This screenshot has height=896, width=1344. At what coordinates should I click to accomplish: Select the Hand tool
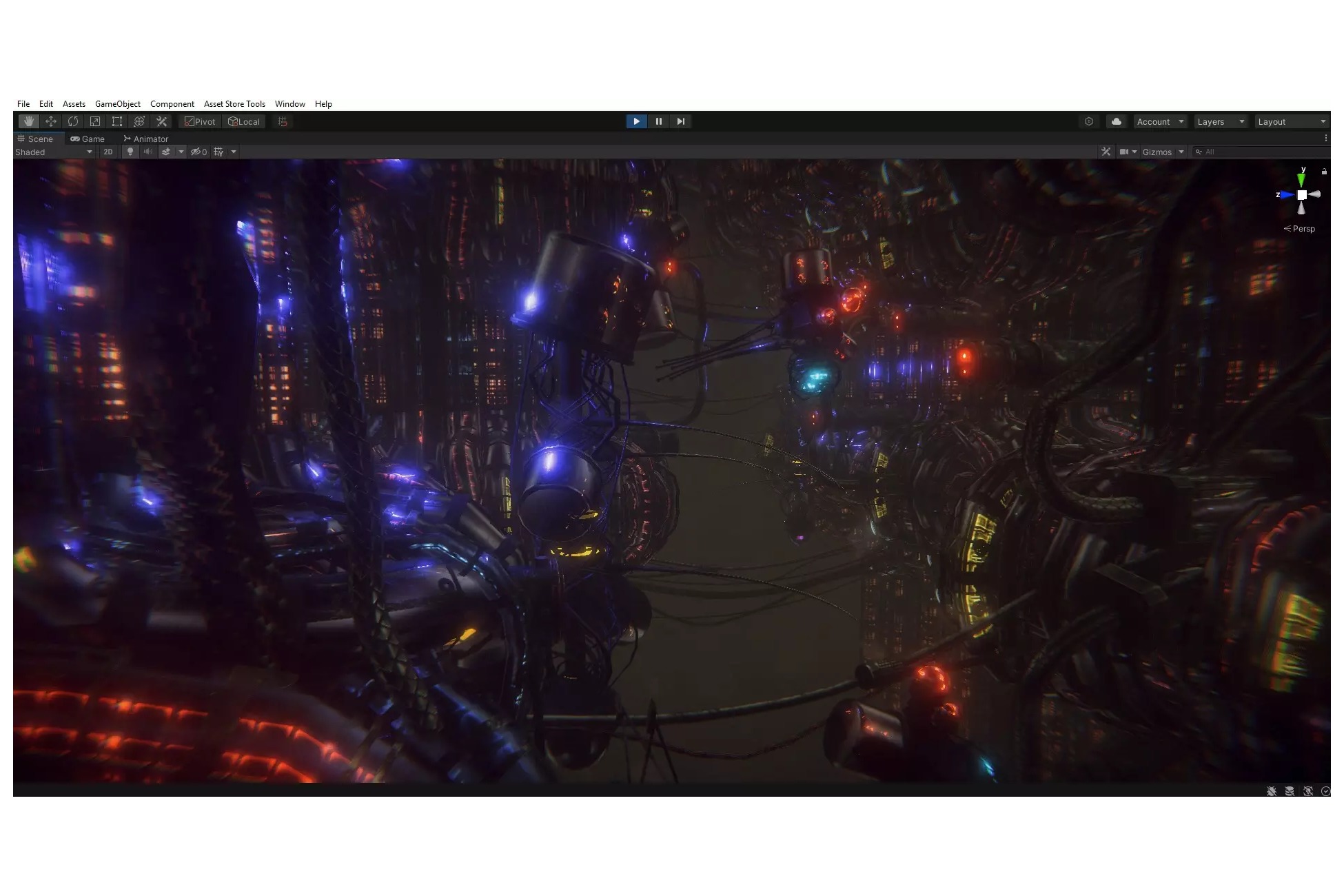pos(28,121)
